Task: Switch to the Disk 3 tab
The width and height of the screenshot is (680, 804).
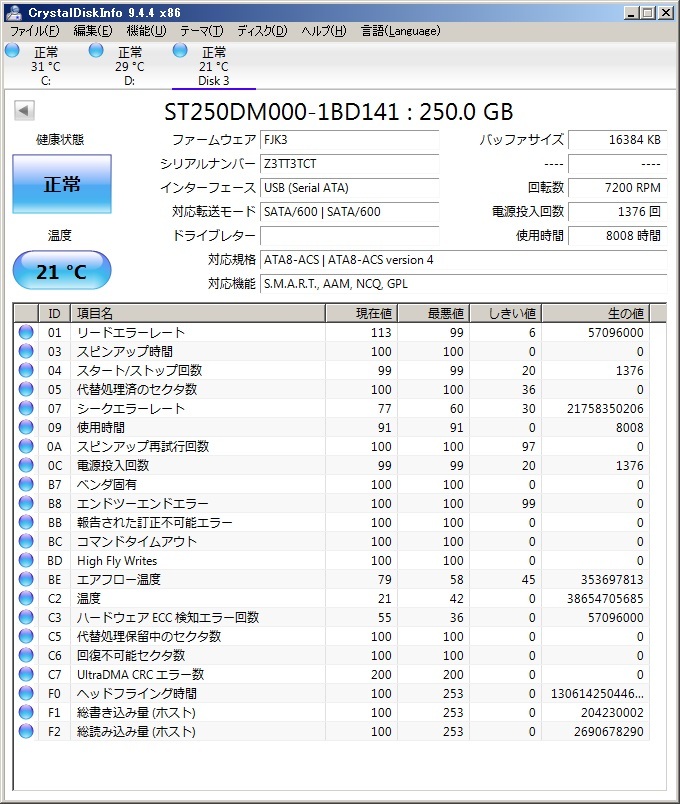Action: click(214, 66)
